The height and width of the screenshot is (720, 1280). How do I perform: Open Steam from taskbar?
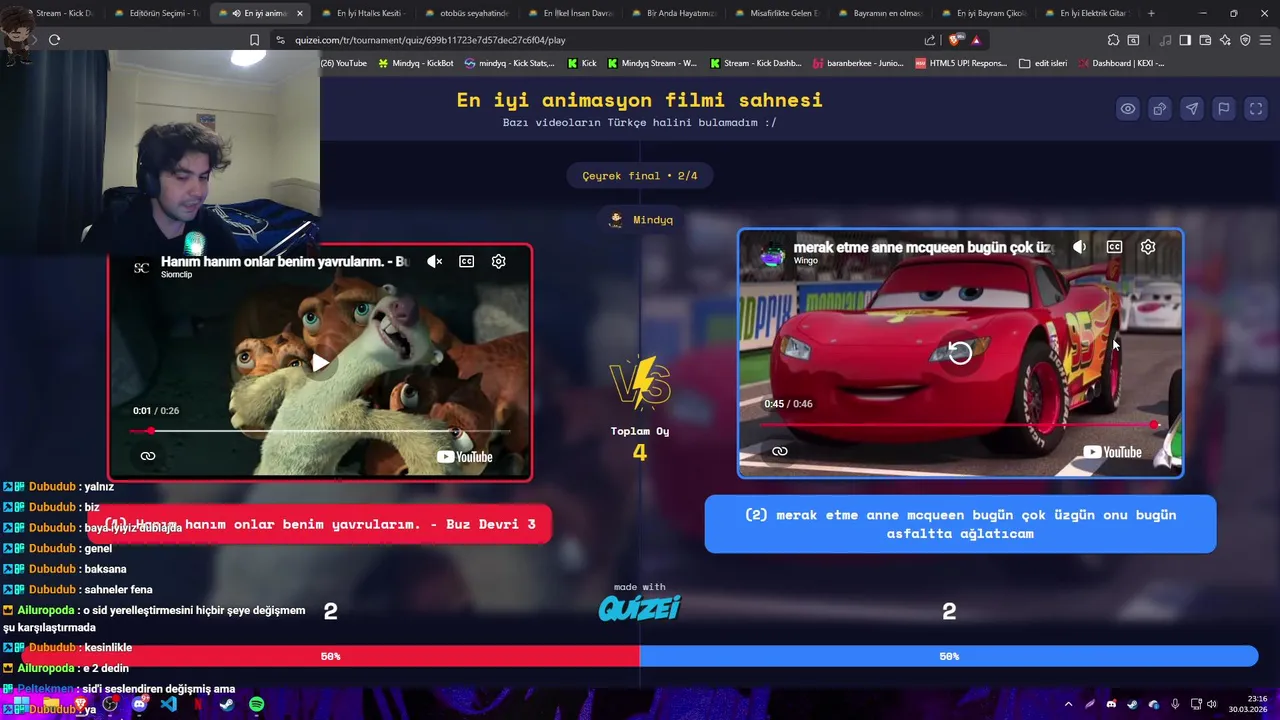(x=227, y=704)
